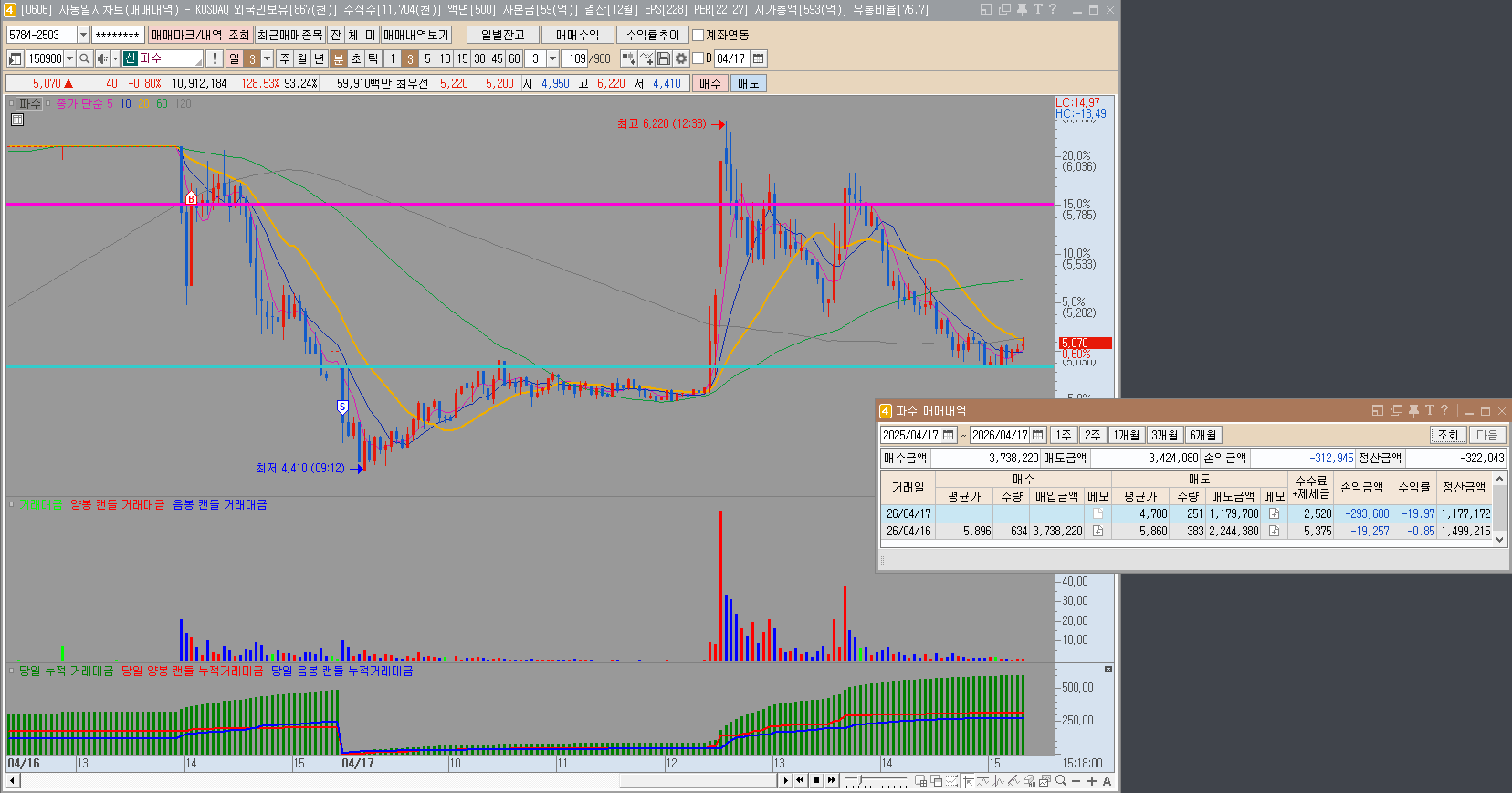Click the fast-forward button below chart

pyautogui.click(x=831, y=780)
